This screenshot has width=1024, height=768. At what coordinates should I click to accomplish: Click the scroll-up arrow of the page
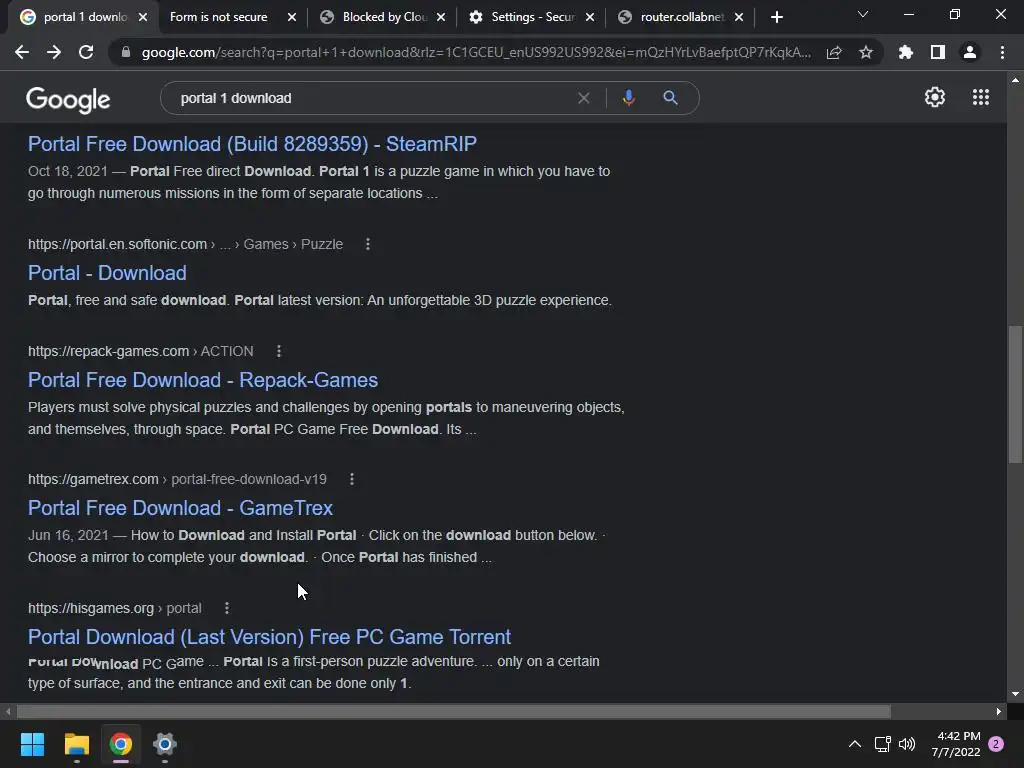(x=1015, y=80)
